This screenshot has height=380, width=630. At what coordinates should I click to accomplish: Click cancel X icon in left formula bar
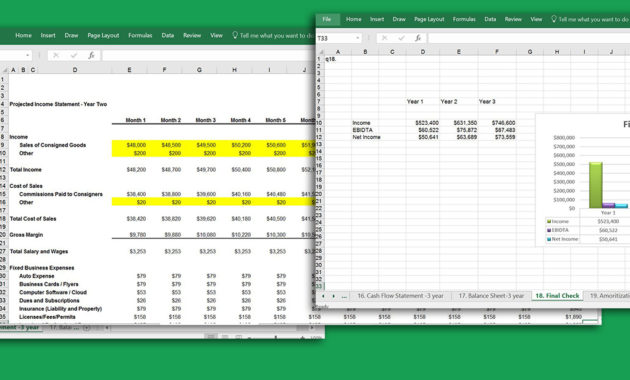click(56, 55)
